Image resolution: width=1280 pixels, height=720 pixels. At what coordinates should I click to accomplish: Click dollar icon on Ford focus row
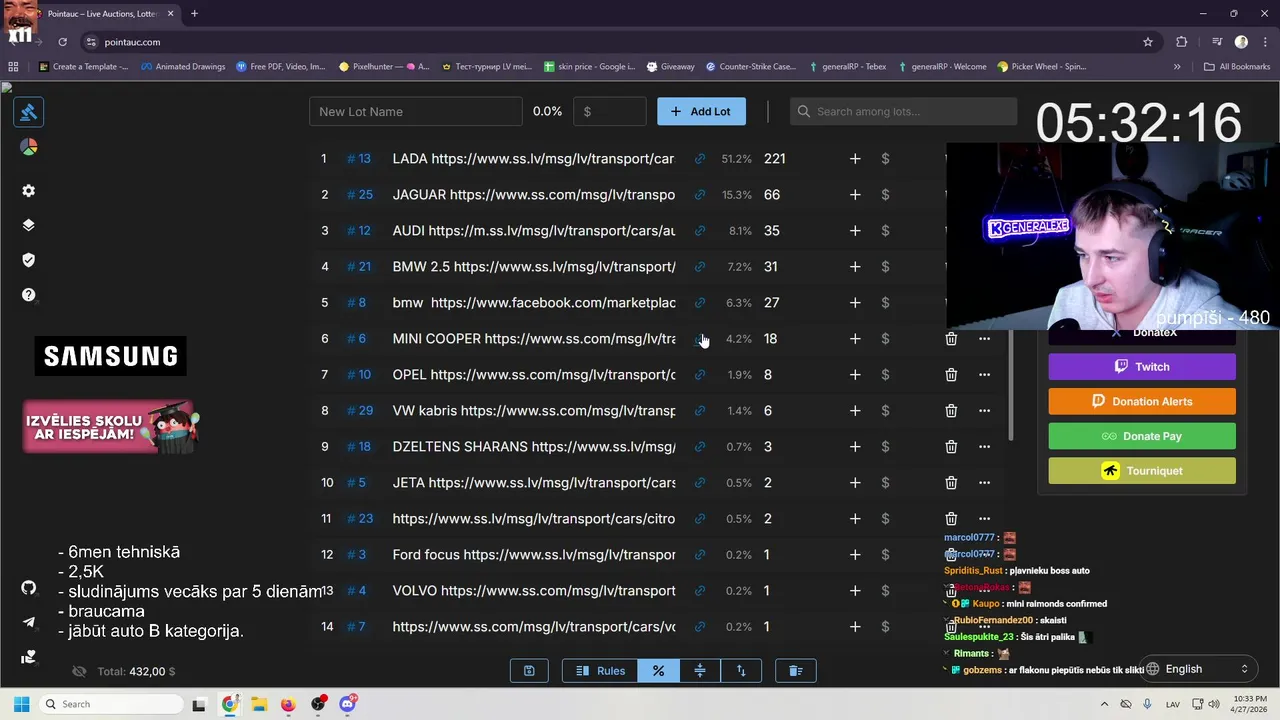(x=885, y=555)
